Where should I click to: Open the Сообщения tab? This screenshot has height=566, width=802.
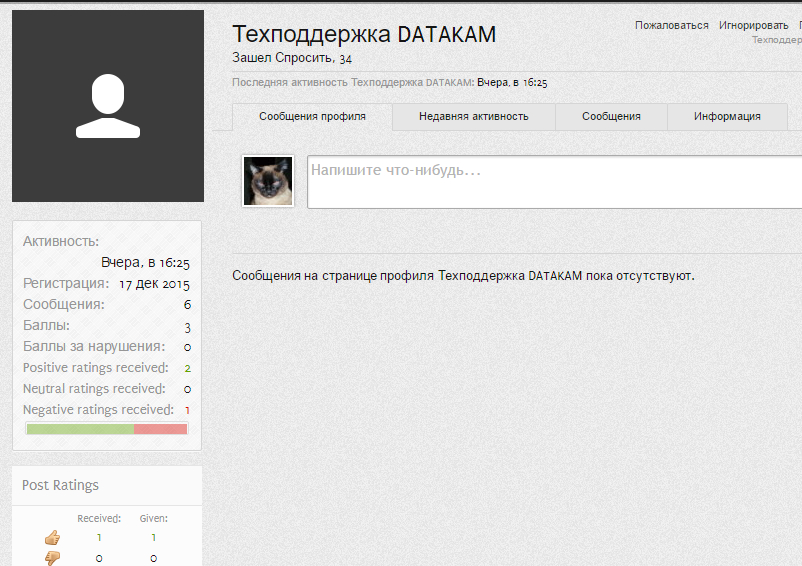[x=611, y=117]
